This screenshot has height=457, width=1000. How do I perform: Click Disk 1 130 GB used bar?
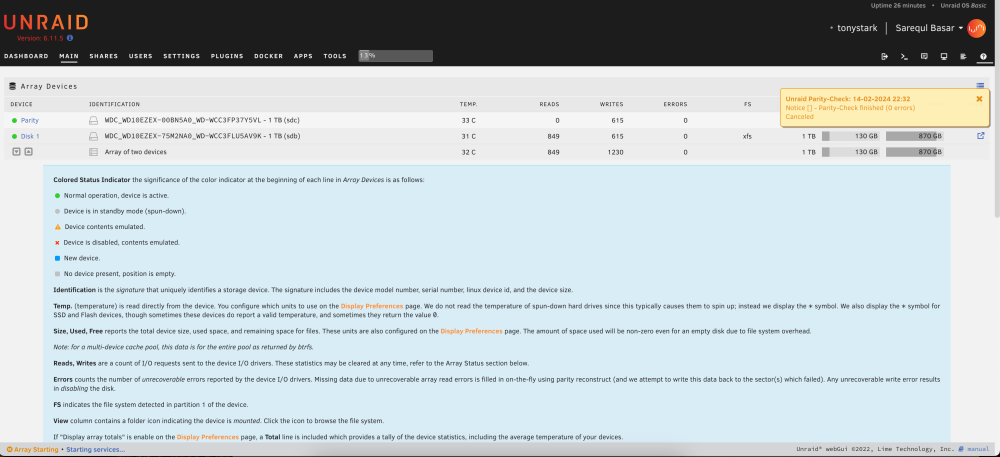click(851, 136)
